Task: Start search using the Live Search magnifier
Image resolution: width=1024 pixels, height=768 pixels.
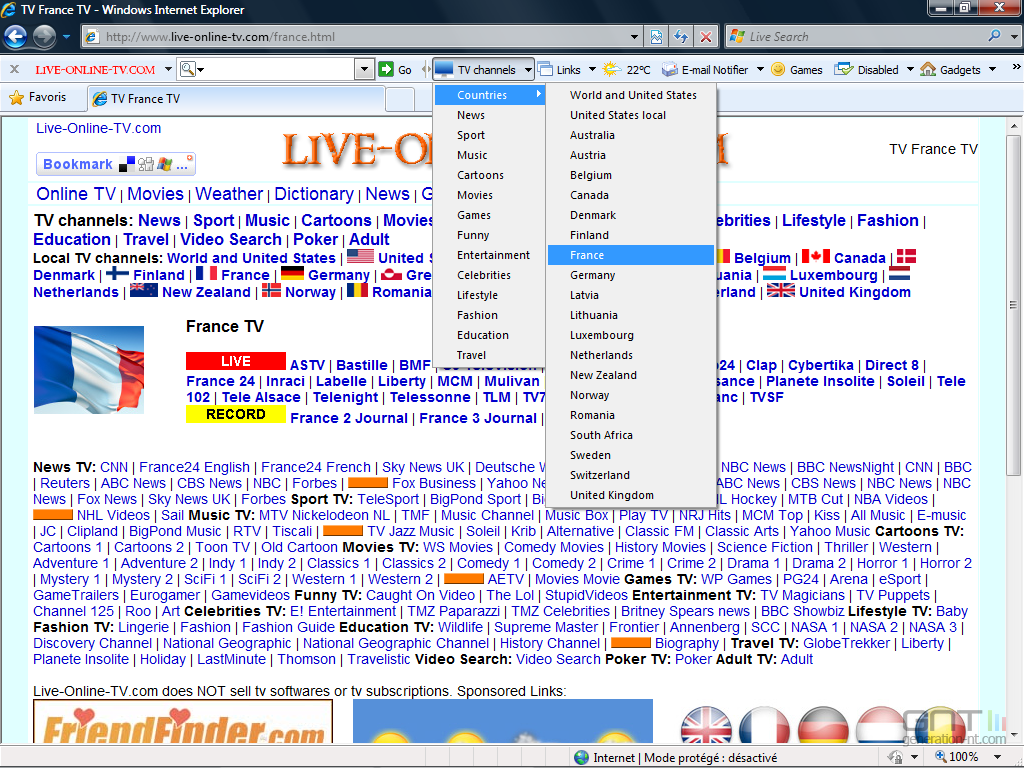Action: pos(994,36)
